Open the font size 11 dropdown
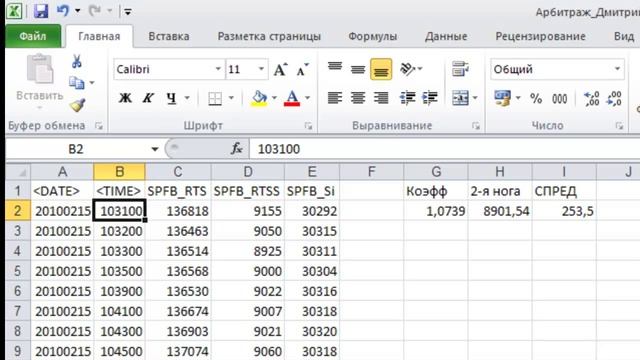This screenshot has height=360, width=640. [262, 69]
